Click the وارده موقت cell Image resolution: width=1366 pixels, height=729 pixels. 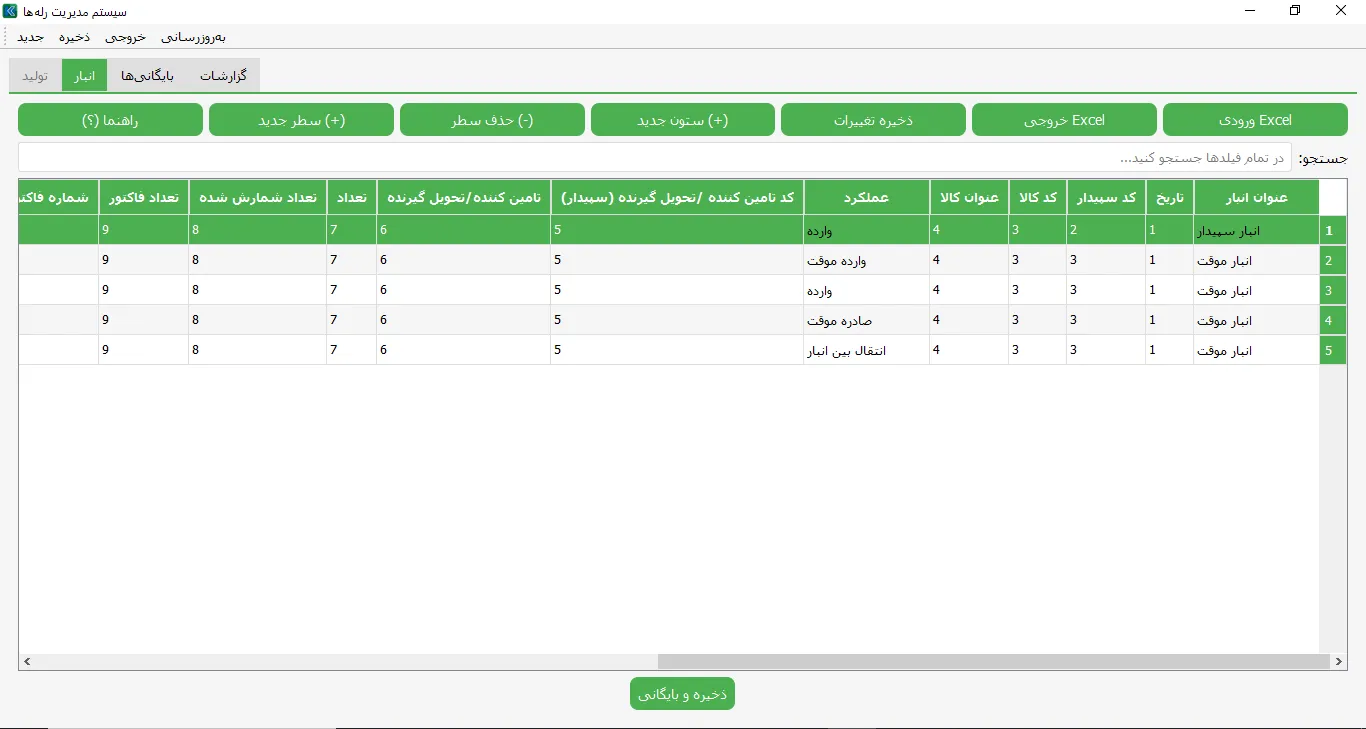pos(867,260)
